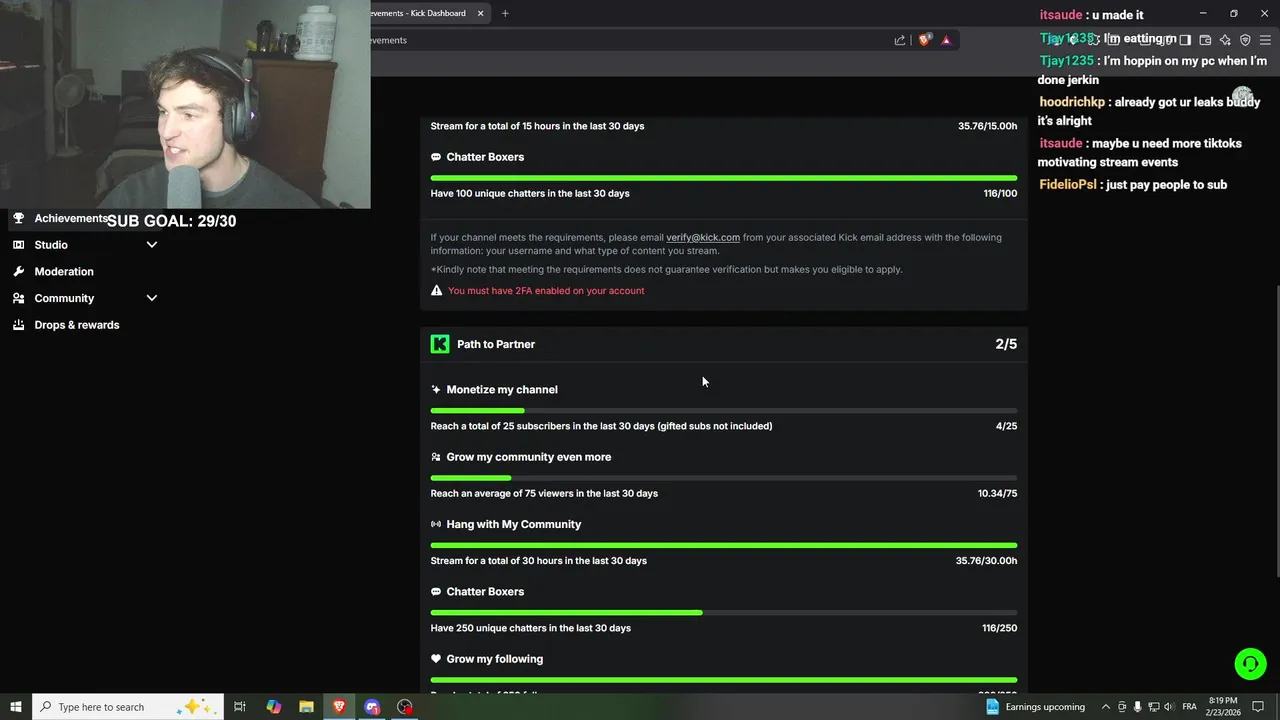Click hoodrichkp's chat message
The height and width of the screenshot is (720, 1280).
click(x=1150, y=111)
